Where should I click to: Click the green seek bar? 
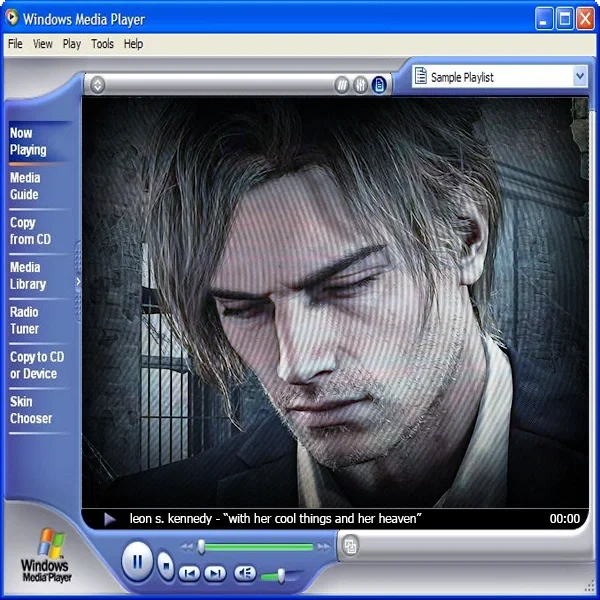click(256, 547)
